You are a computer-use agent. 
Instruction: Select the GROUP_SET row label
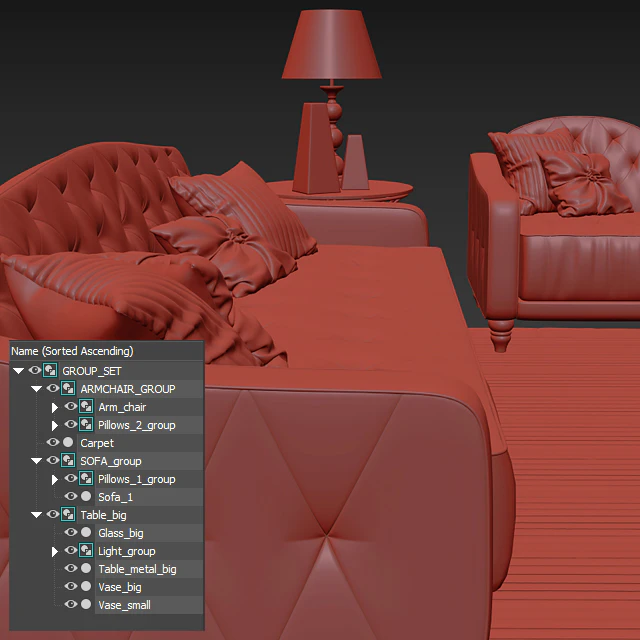tap(92, 371)
